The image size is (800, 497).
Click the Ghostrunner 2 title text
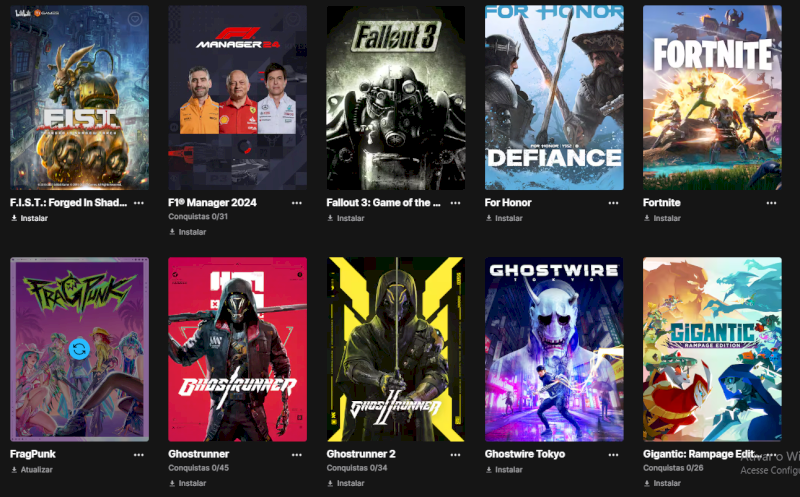click(361, 454)
